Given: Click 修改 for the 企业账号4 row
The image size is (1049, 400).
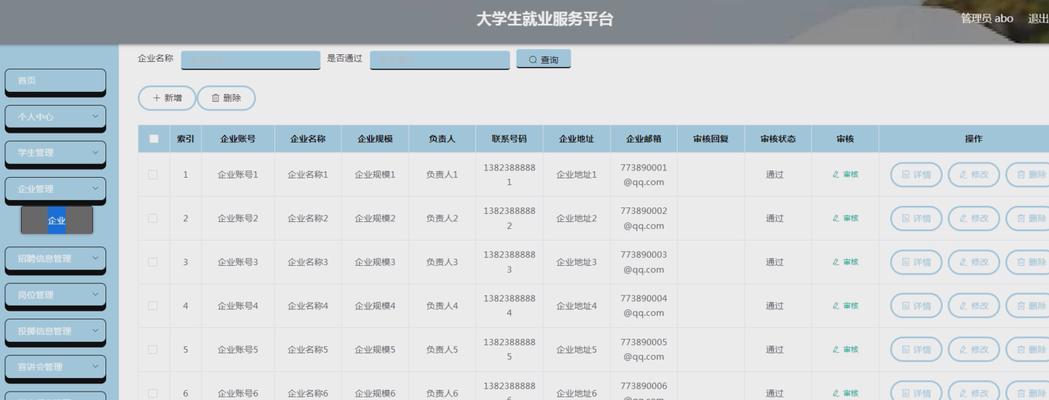Looking at the screenshot, I should point(974,306).
